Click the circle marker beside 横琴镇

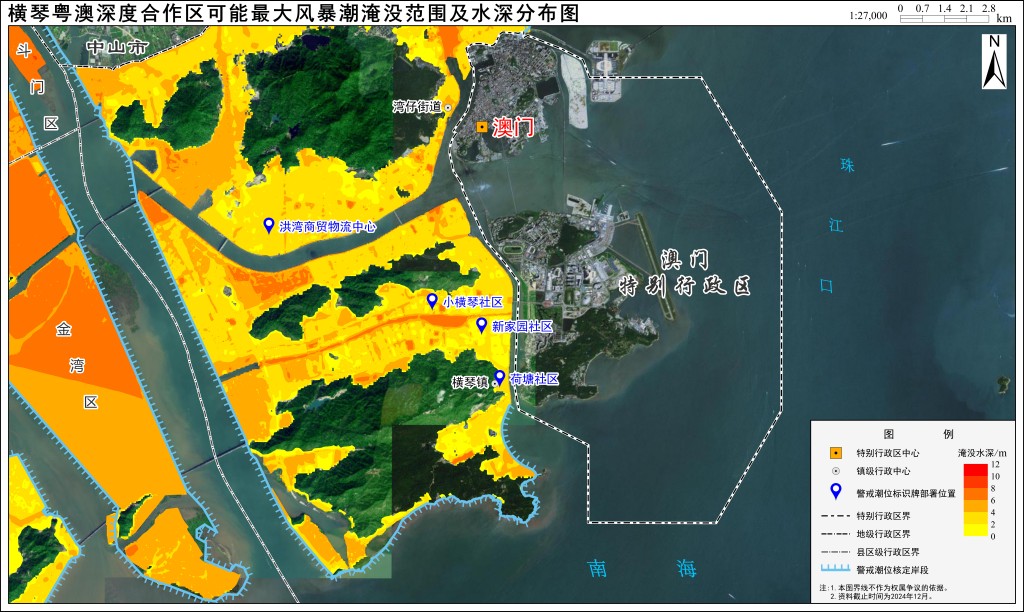[x=494, y=384]
